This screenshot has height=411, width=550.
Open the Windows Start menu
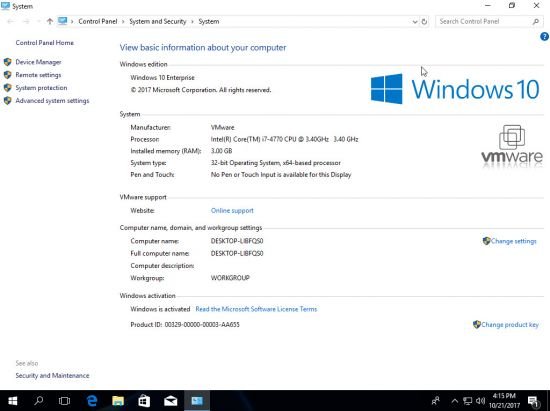click(13, 401)
